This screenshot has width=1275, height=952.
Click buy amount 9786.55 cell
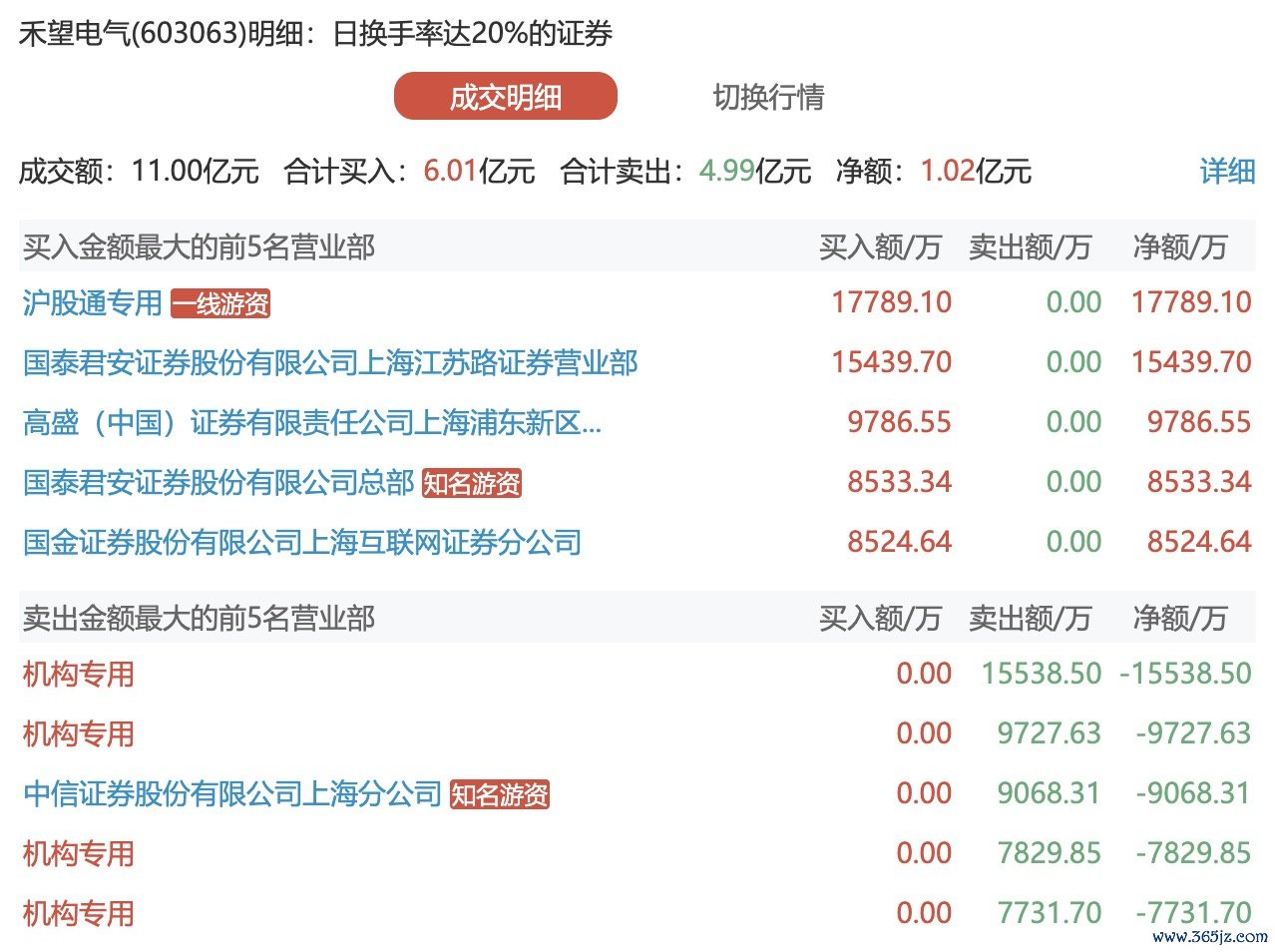click(900, 422)
